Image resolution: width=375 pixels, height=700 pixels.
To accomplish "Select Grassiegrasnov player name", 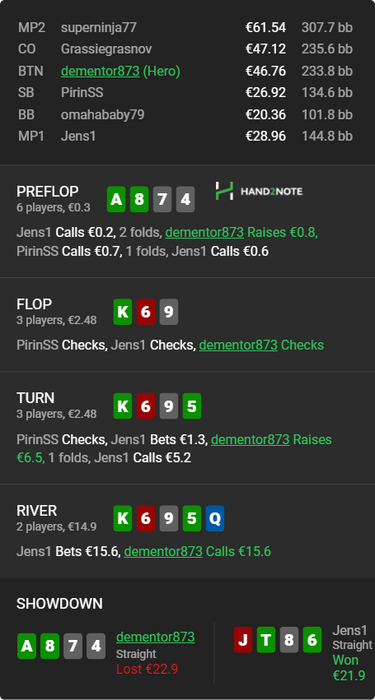I will coord(104,49).
